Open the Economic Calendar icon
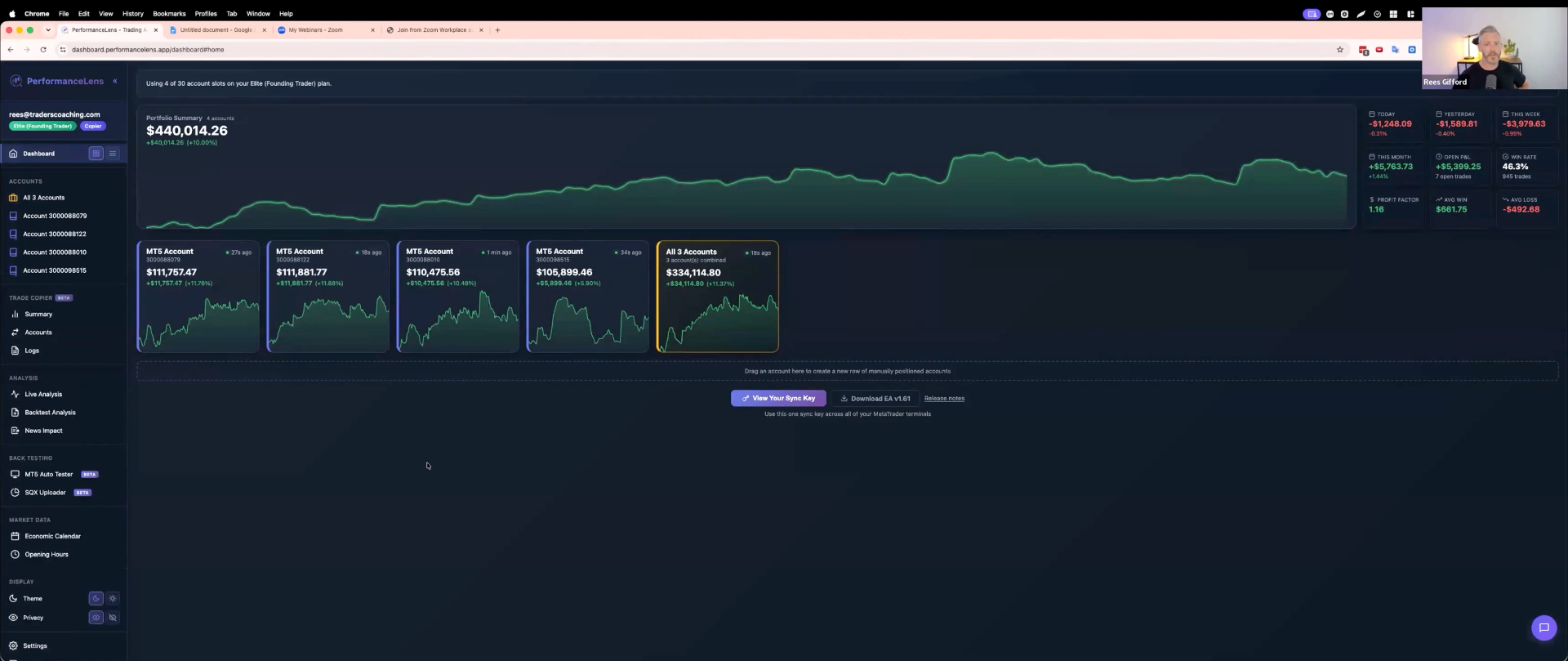This screenshot has height=661, width=1568. pyautogui.click(x=15, y=537)
